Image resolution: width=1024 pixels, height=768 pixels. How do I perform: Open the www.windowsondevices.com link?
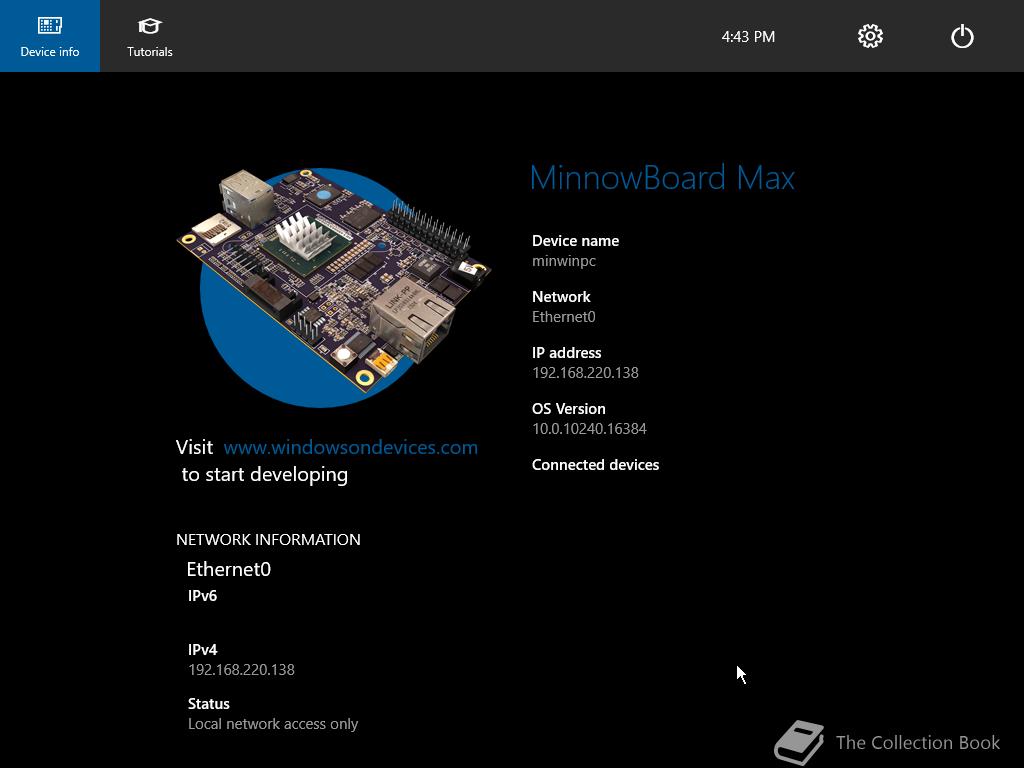[351, 447]
